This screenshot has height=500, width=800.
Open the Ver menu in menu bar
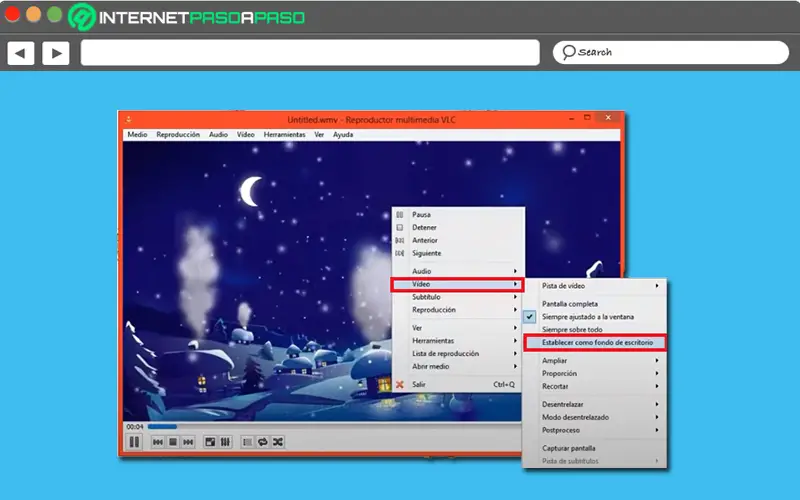319,135
